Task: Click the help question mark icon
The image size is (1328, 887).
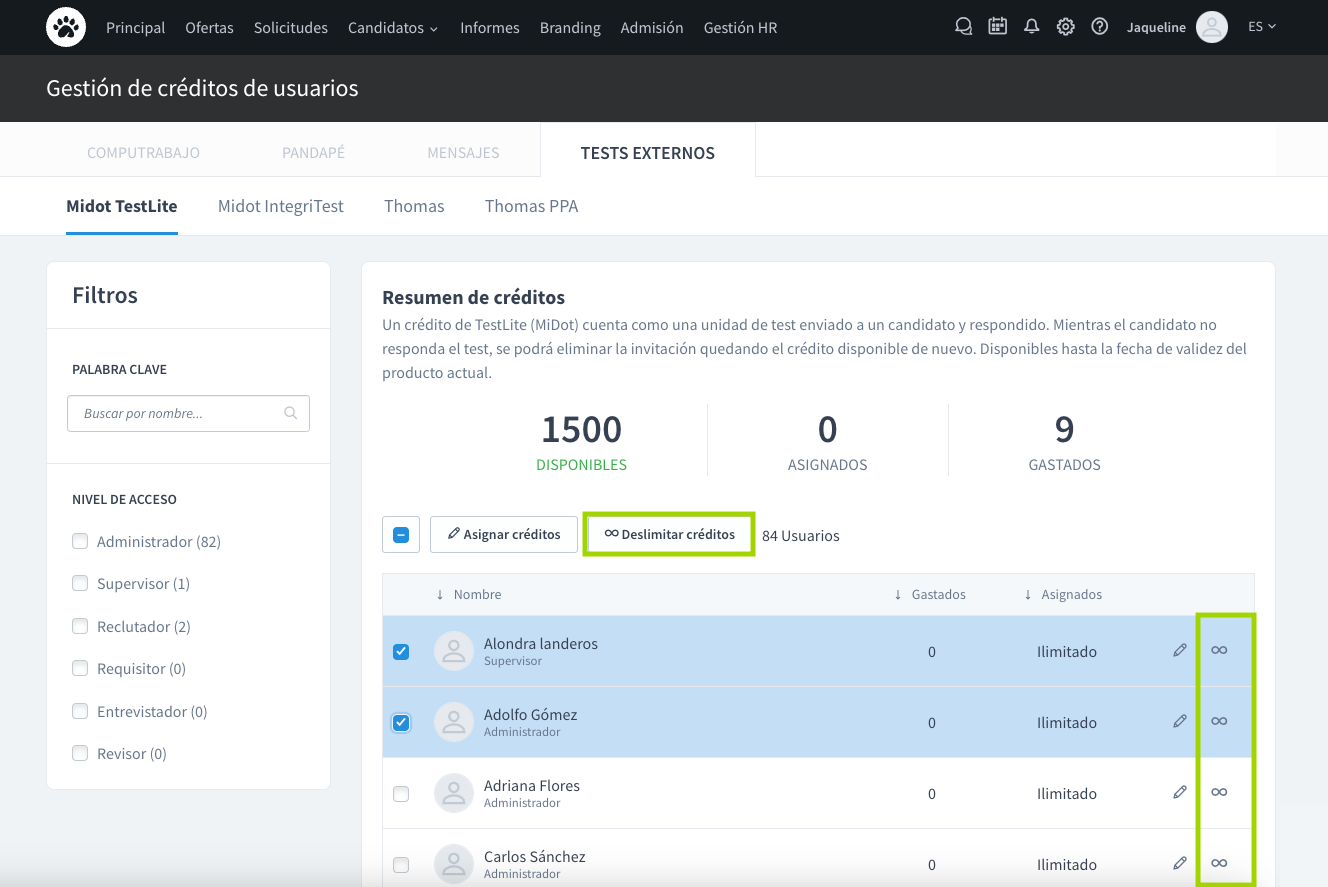Action: pyautogui.click(x=1100, y=27)
